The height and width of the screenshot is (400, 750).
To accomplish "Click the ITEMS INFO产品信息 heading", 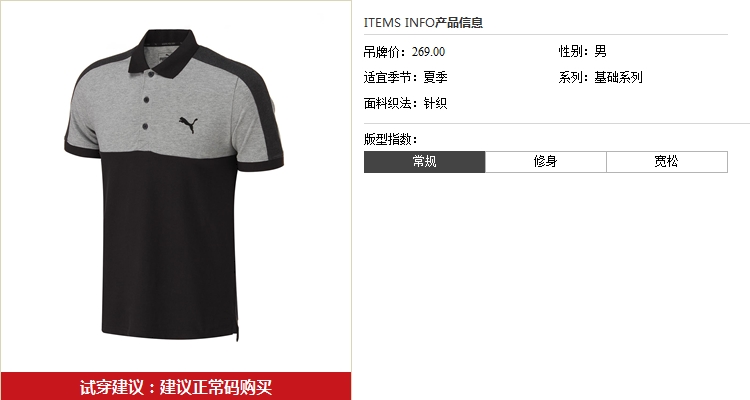I will coord(423,22).
